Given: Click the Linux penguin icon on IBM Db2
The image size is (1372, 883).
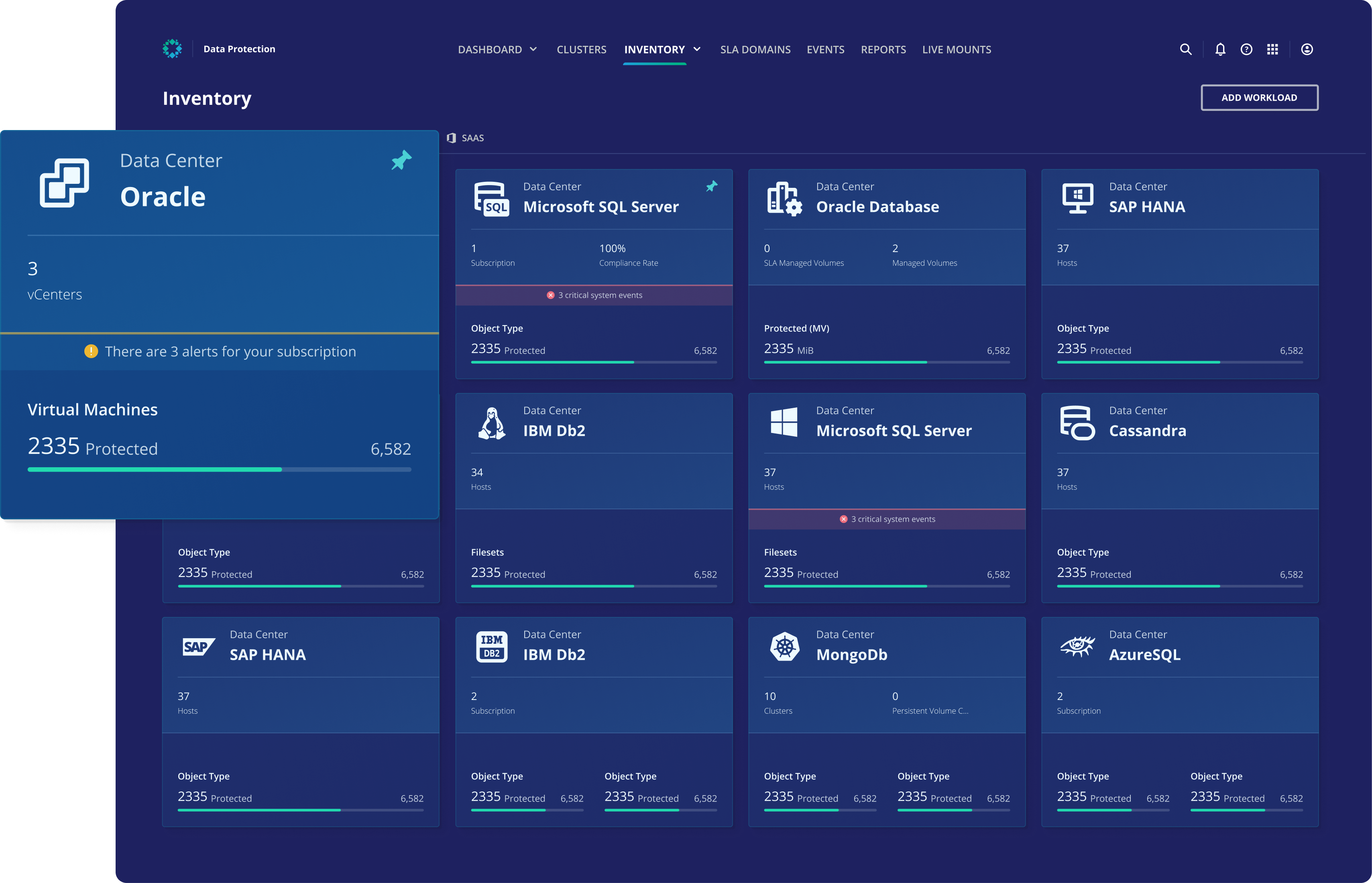Looking at the screenshot, I should [x=491, y=423].
